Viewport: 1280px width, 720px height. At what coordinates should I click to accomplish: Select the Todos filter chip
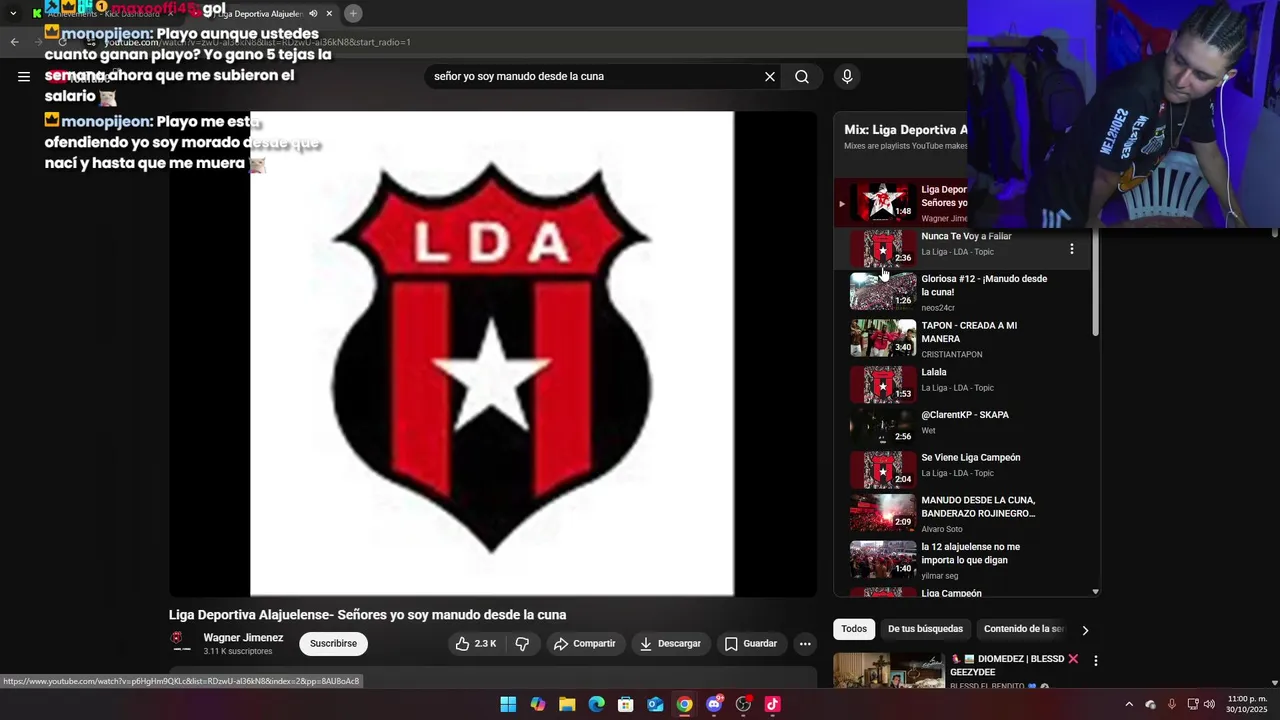pos(854,629)
